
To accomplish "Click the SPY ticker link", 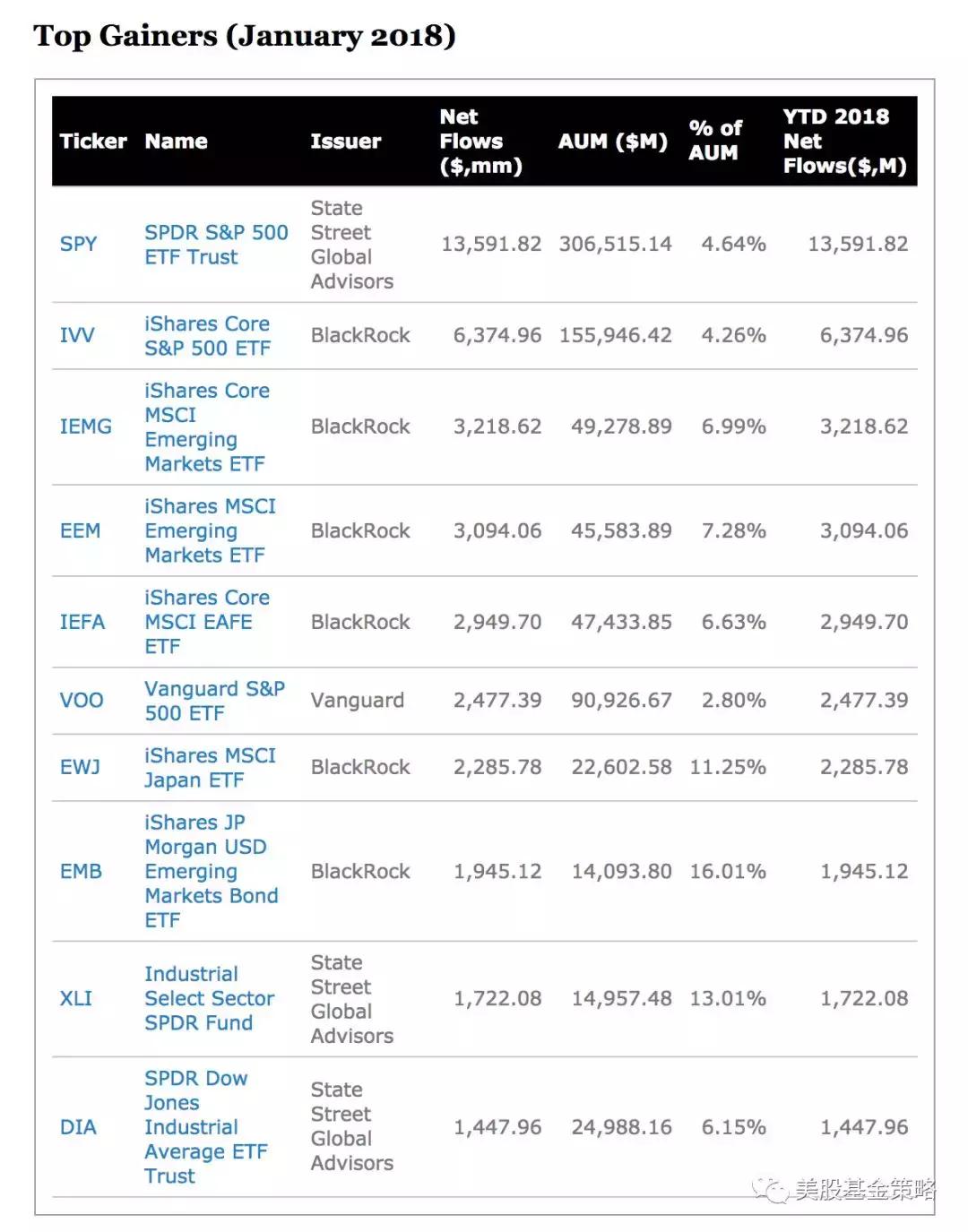I will click(x=78, y=244).
